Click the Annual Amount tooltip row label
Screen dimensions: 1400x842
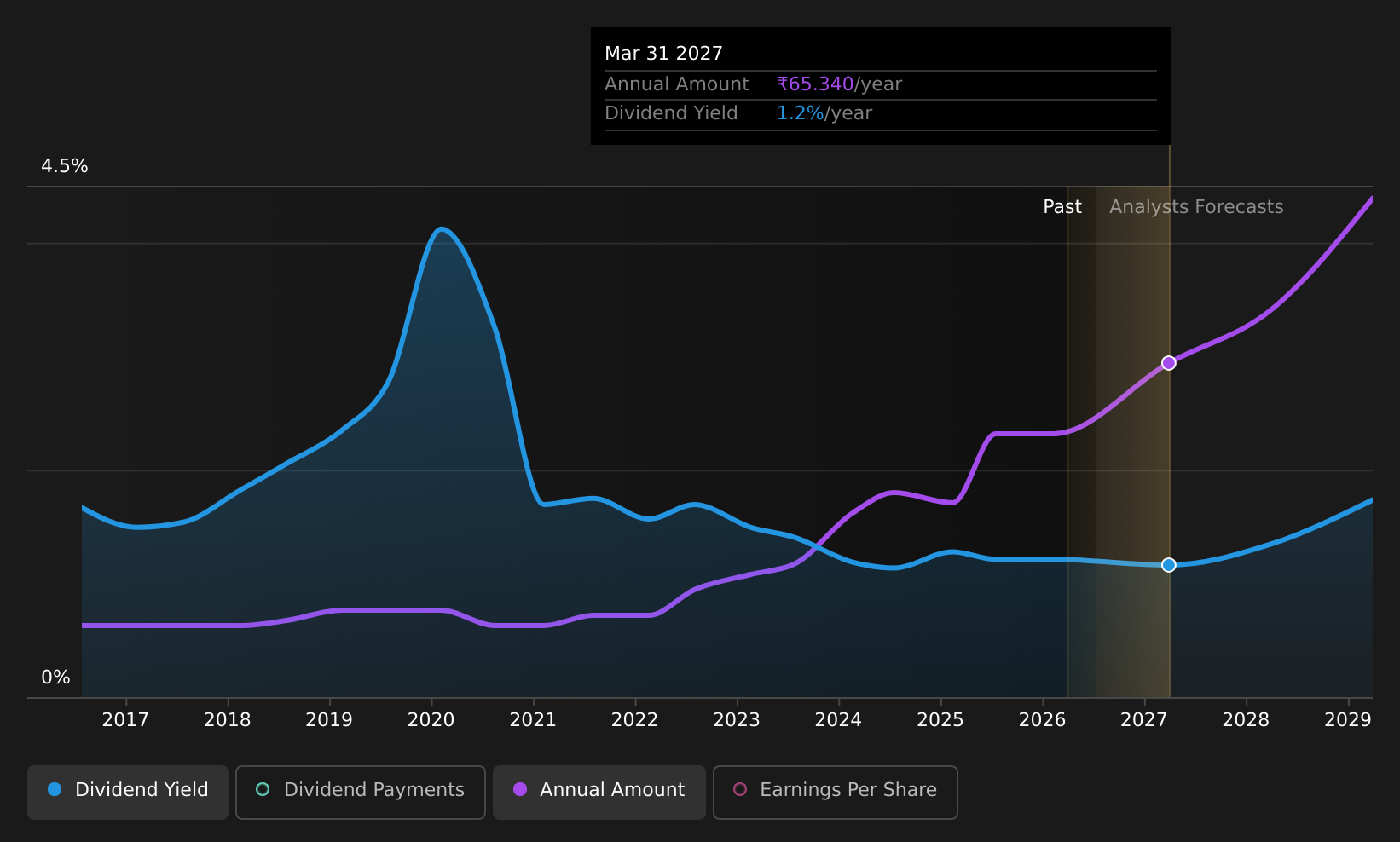[677, 84]
